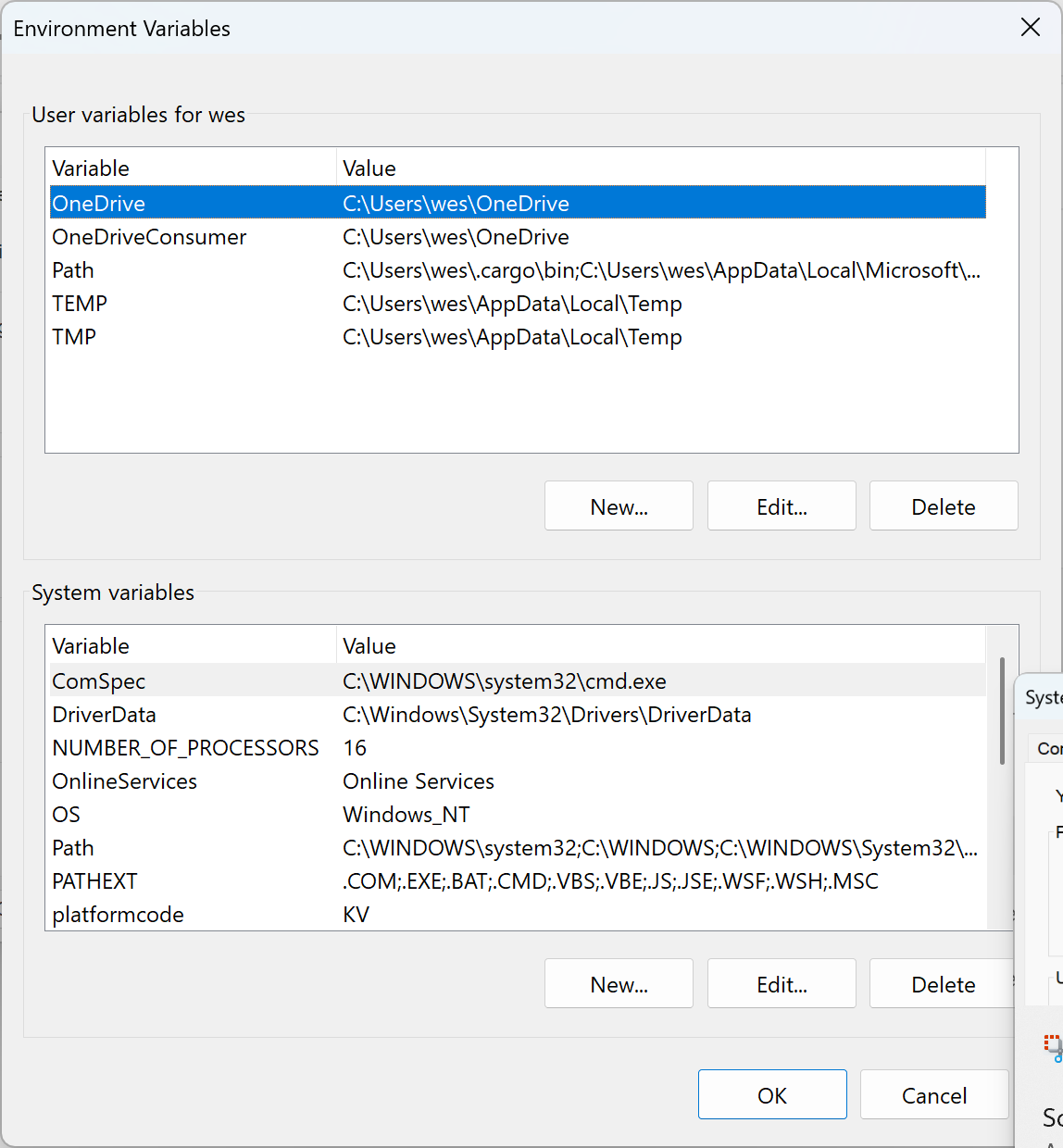
Task: Select the TEMP user variable
Action: tap(518, 303)
